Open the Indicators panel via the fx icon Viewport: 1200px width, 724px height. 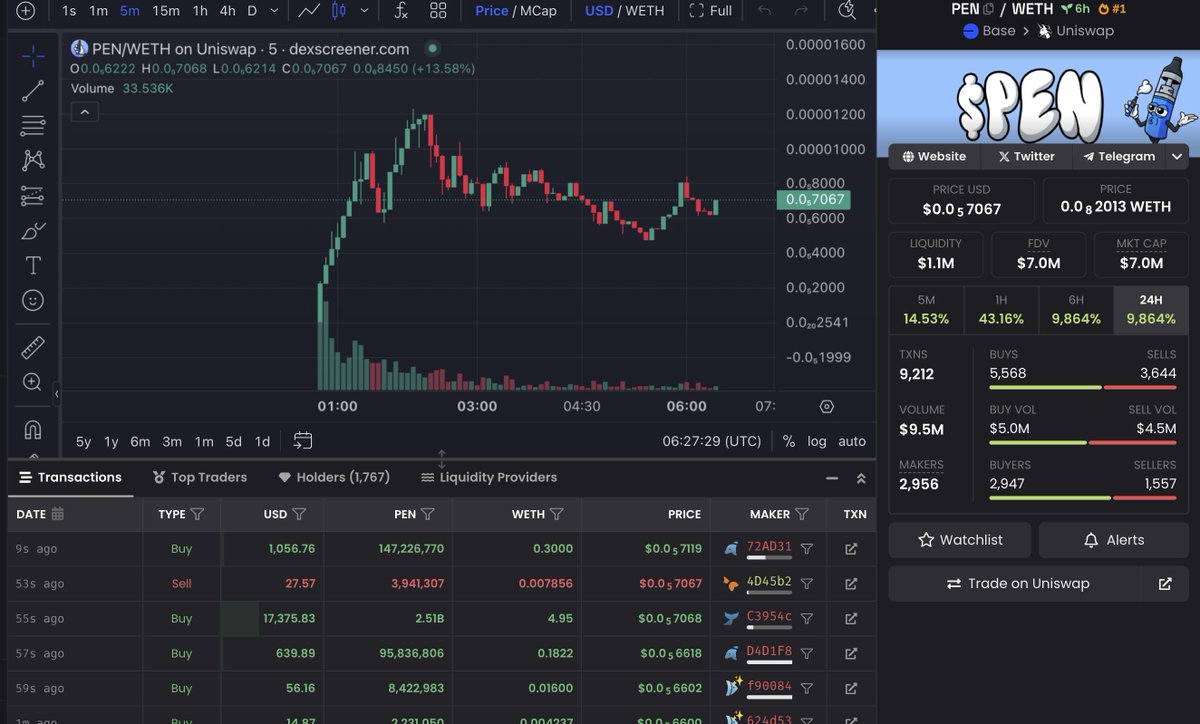pyautogui.click(x=403, y=11)
